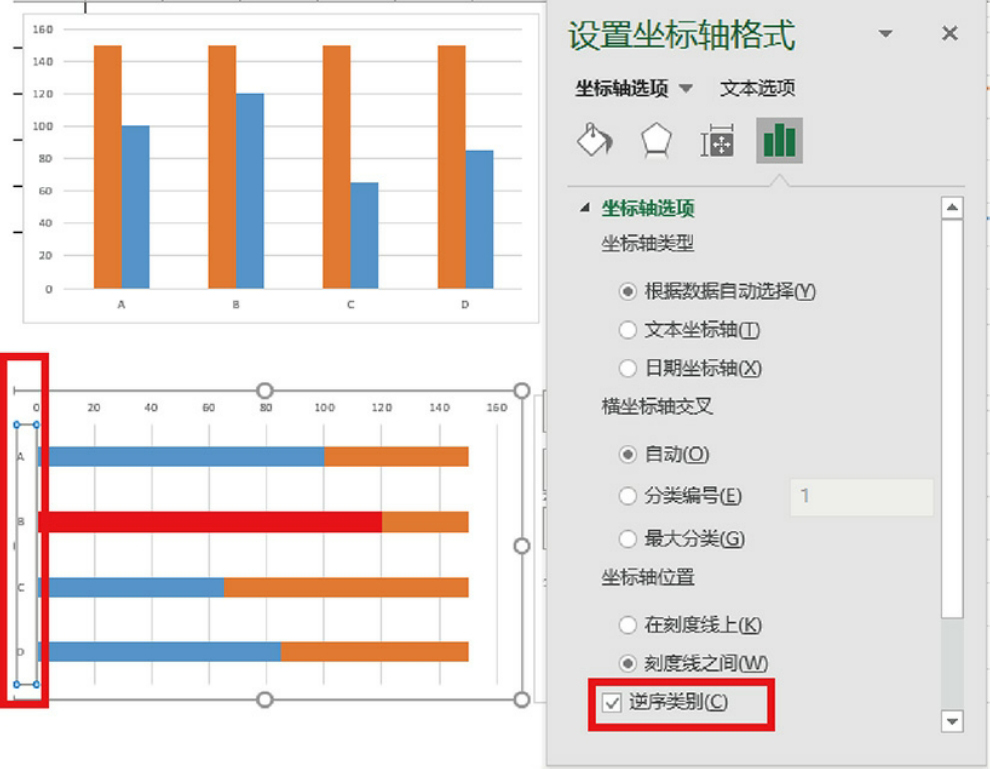Select the 根据数据自动选择 radio button
This screenshot has width=990, height=769.
[628, 291]
